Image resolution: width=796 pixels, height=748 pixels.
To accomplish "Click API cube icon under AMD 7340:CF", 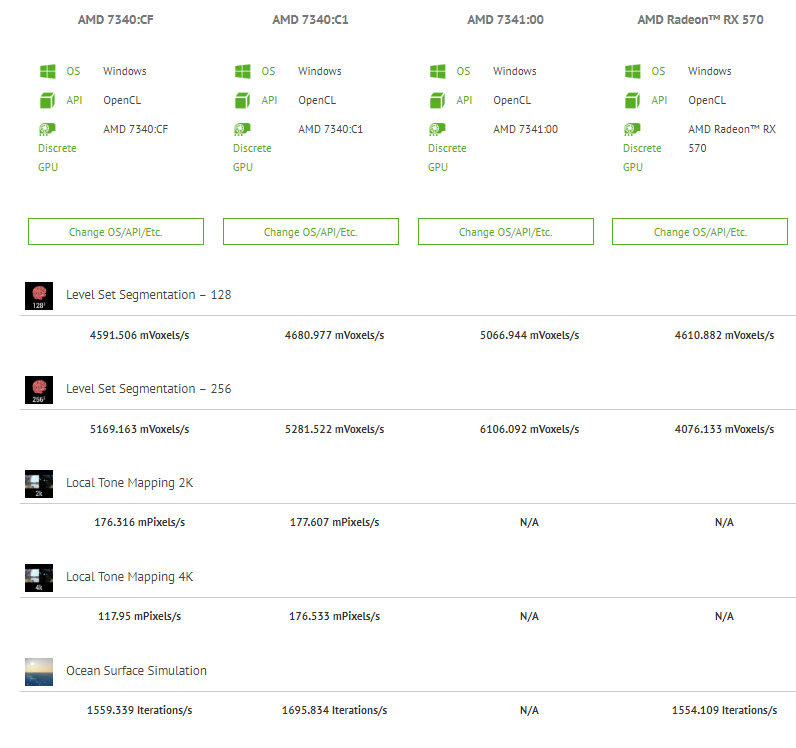I will (x=47, y=101).
